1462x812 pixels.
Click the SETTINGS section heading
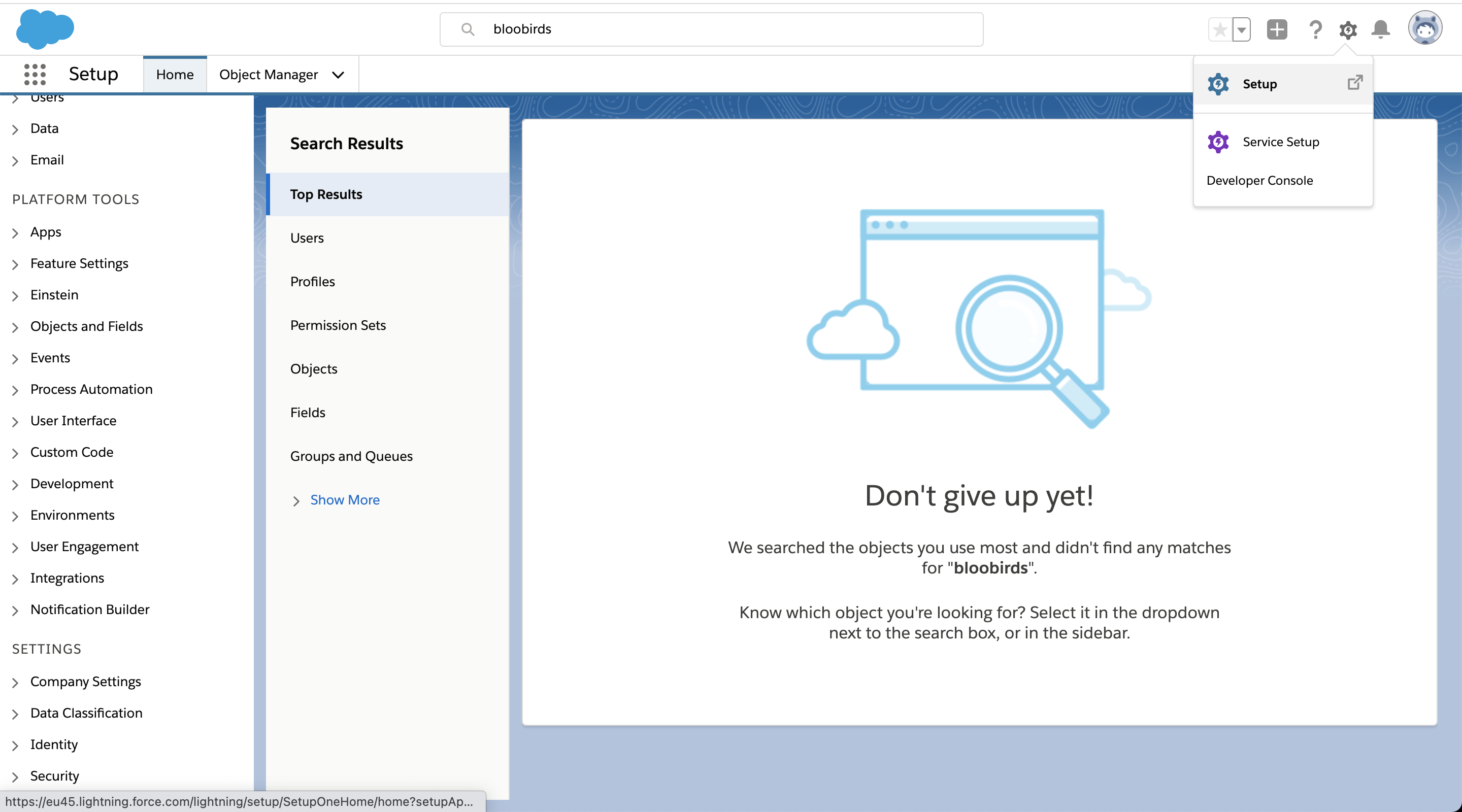[x=47, y=649]
